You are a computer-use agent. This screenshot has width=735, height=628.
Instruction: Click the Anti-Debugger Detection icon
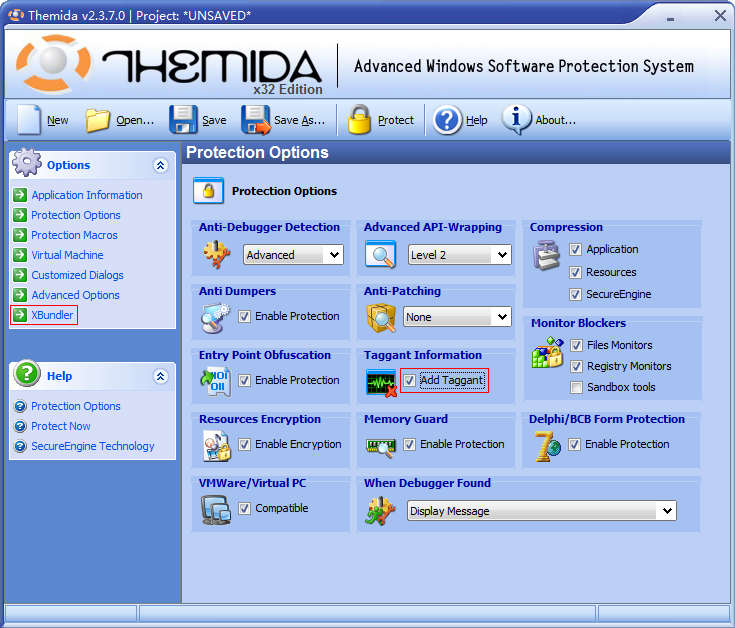point(217,254)
